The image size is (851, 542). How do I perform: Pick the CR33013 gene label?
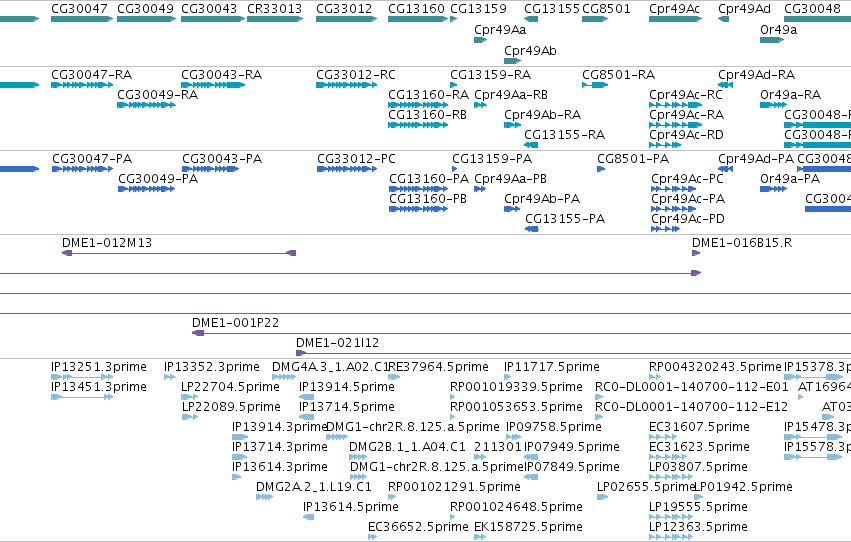tap(275, 9)
